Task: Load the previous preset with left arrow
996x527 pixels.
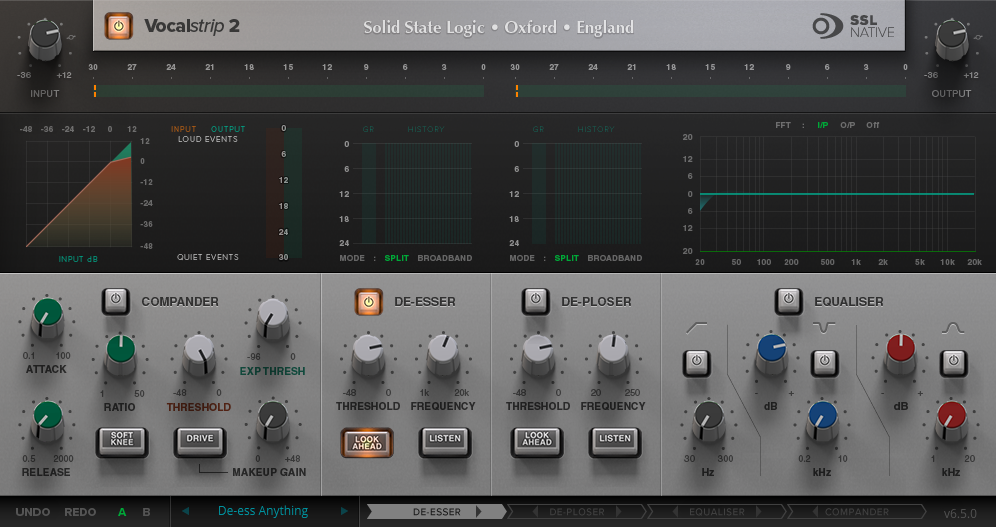Action: [185, 511]
